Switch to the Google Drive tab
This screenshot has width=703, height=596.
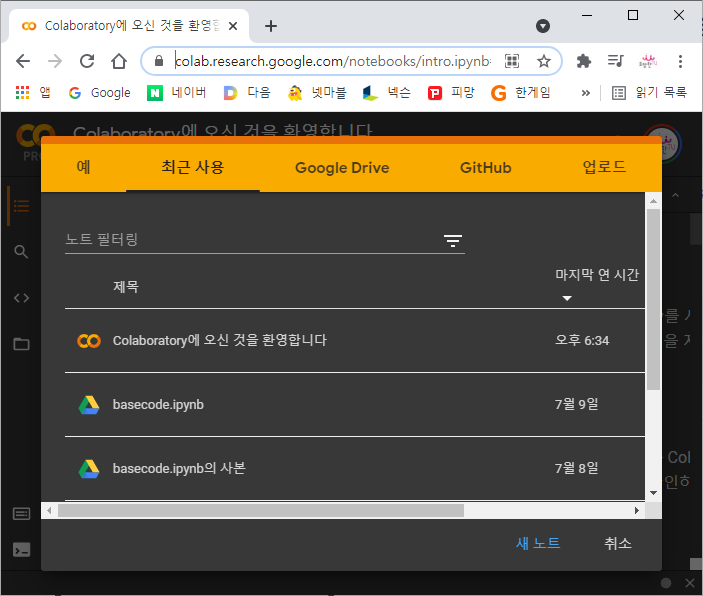point(342,167)
